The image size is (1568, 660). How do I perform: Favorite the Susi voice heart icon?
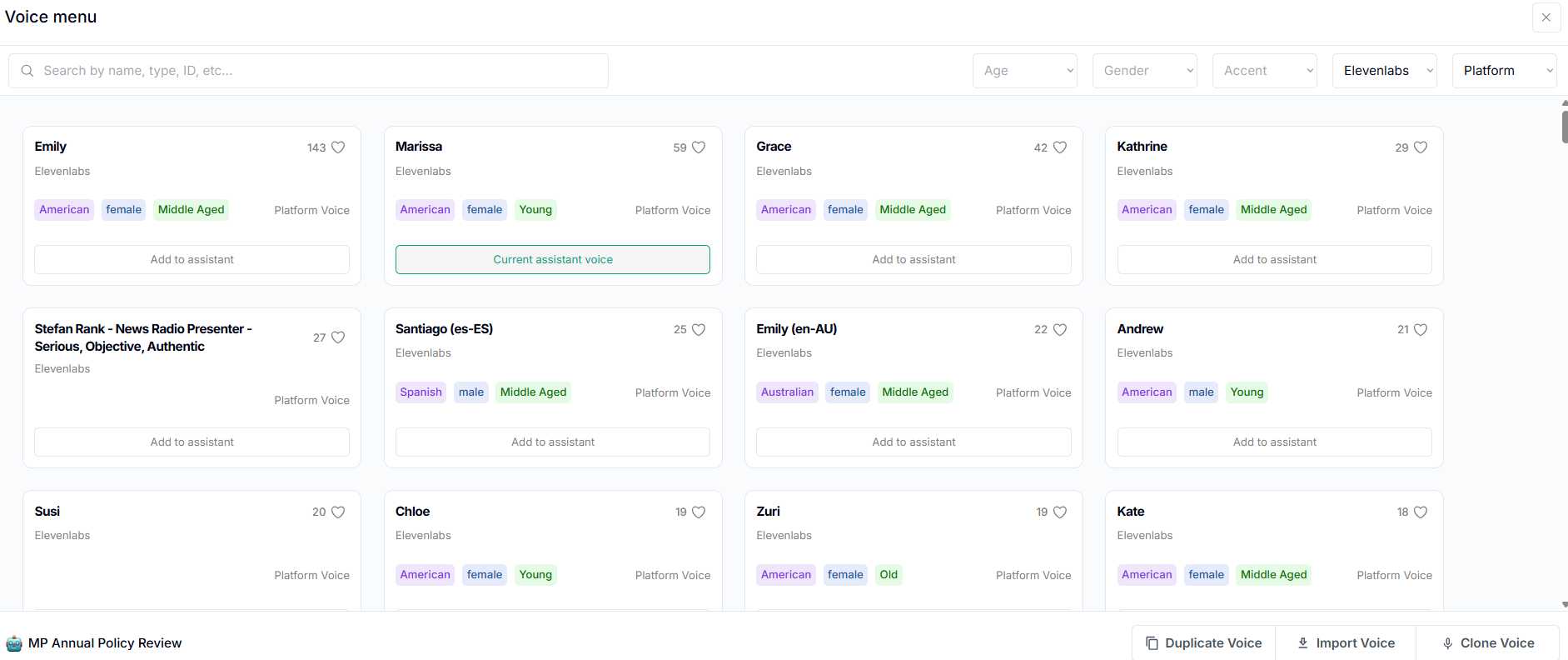(x=338, y=512)
